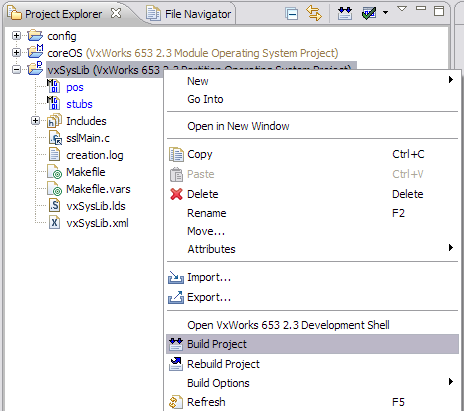Screen dimensions: 464x411
Task: Select sslMain.c in the tree
Action: (x=88, y=138)
